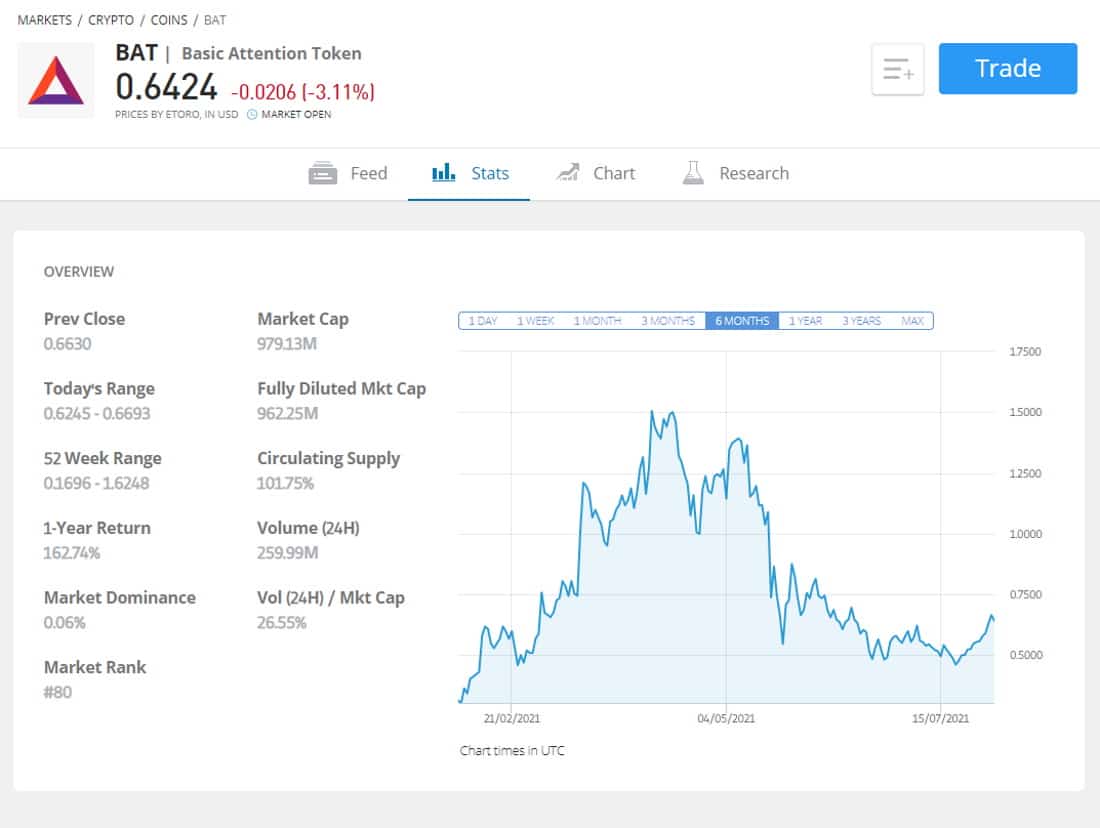
Task: Click Today's Range value 0.6245 - 0.6693
Action: coord(97,413)
